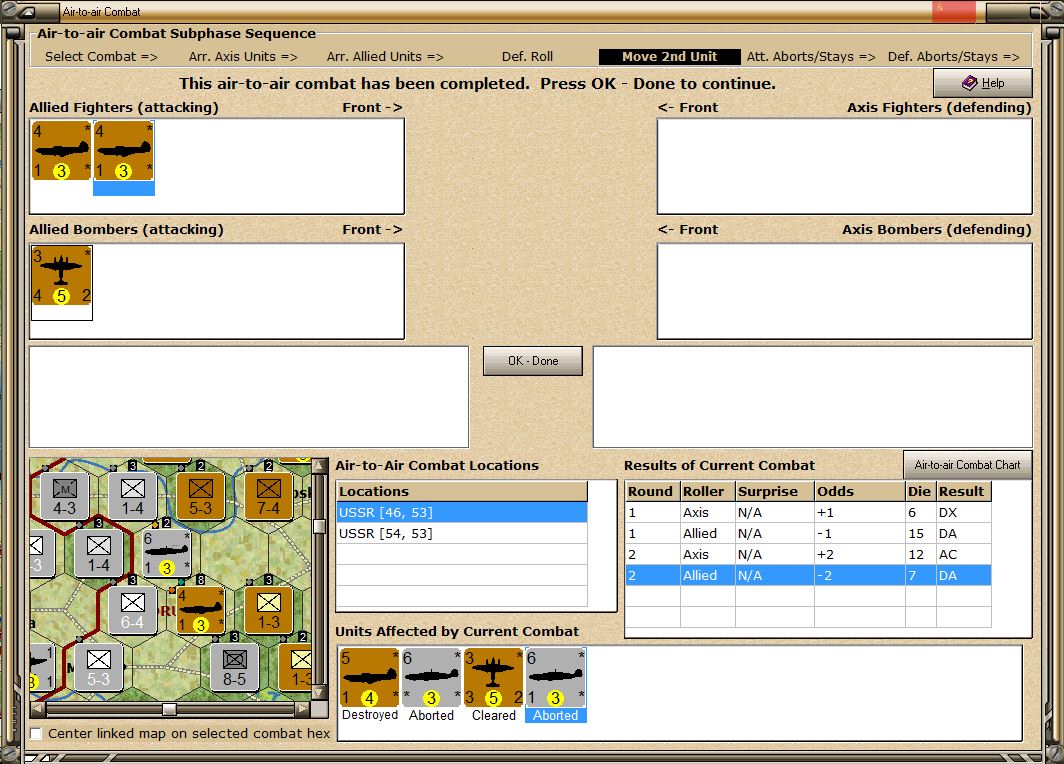Click the Help book icon

(x=970, y=83)
